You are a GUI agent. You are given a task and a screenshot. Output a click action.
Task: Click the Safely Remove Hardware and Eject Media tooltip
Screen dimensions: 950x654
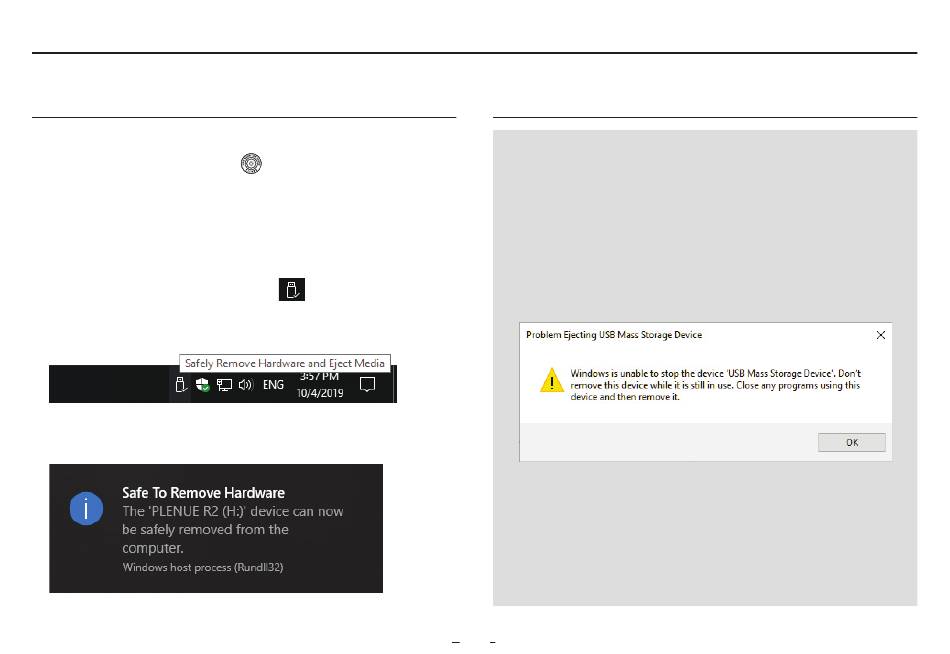coord(285,363)
